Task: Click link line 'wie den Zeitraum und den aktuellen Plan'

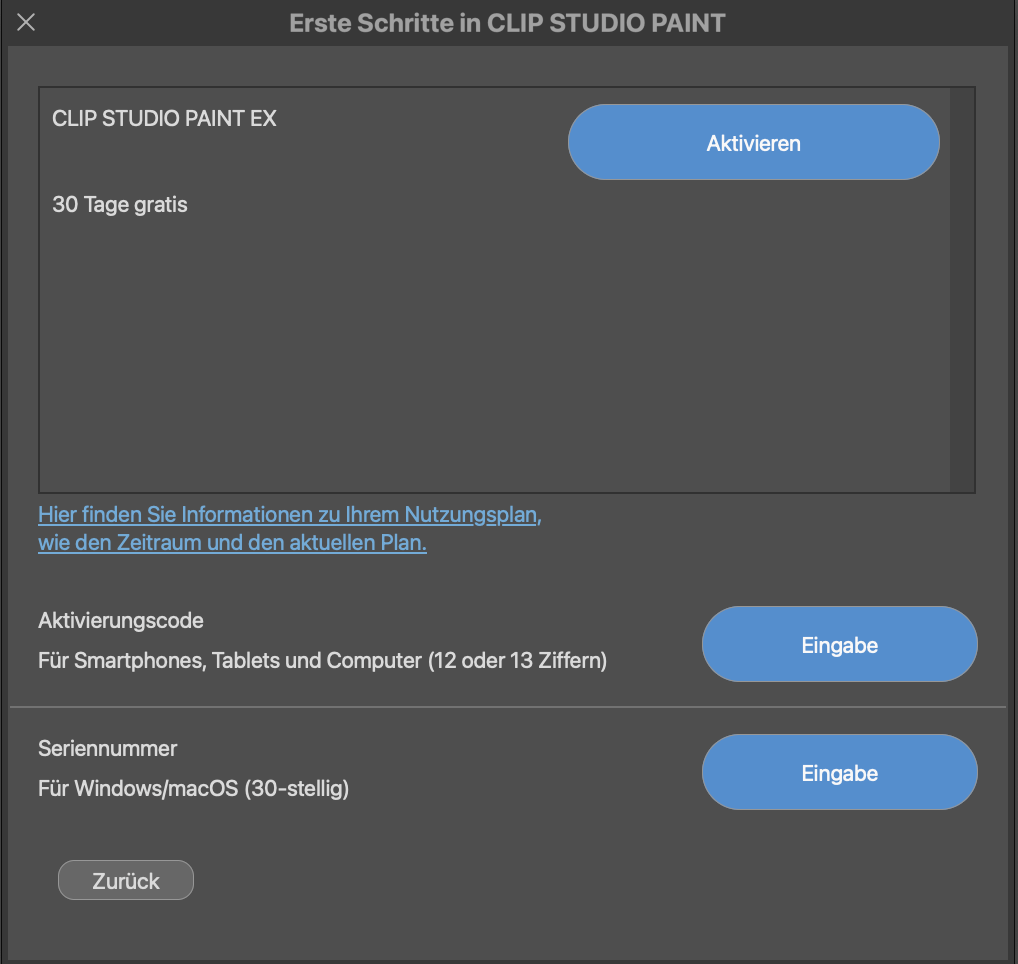Action: coord(232,544)
